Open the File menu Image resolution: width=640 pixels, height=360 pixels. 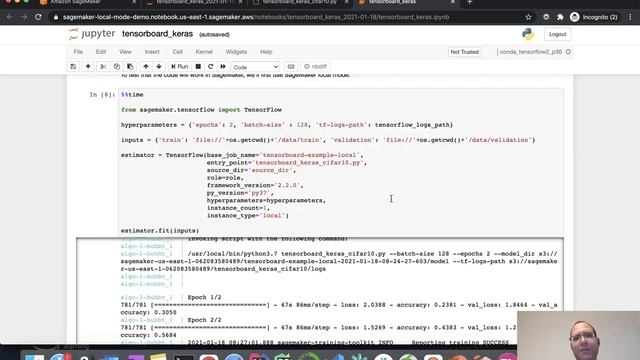pos(78,52)
